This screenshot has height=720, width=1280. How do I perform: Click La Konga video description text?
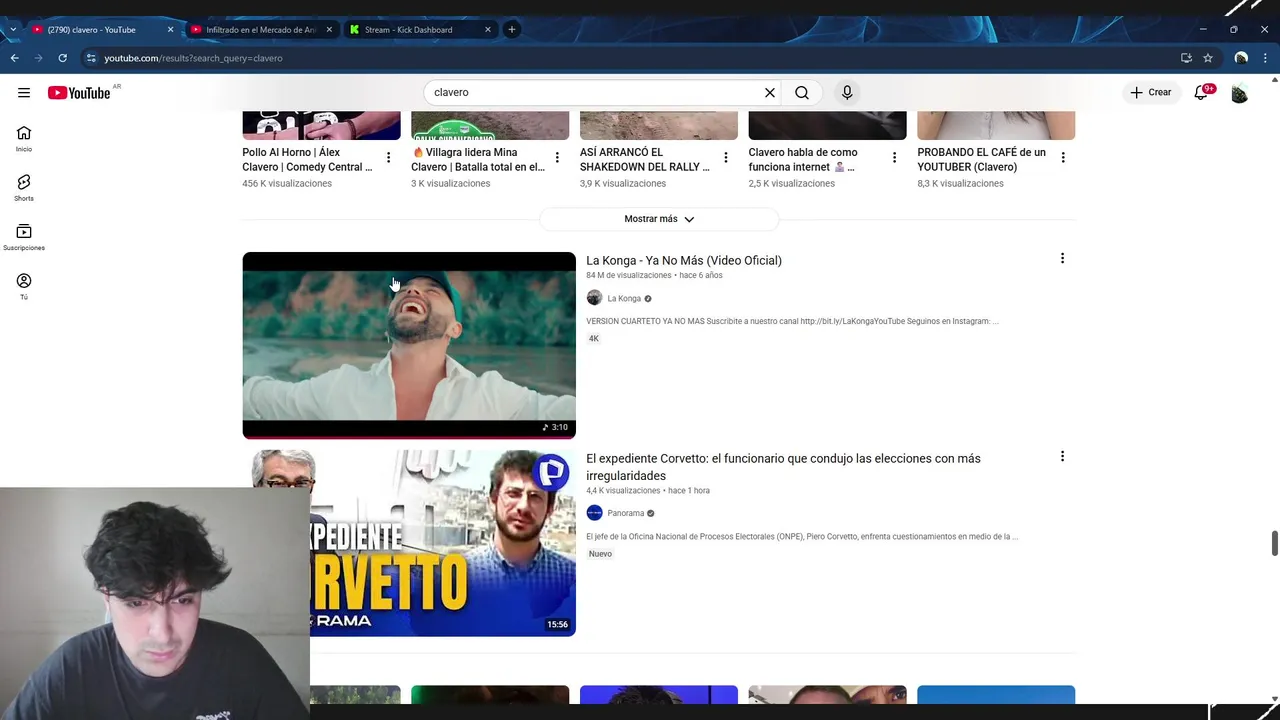(x=792, y=322)
